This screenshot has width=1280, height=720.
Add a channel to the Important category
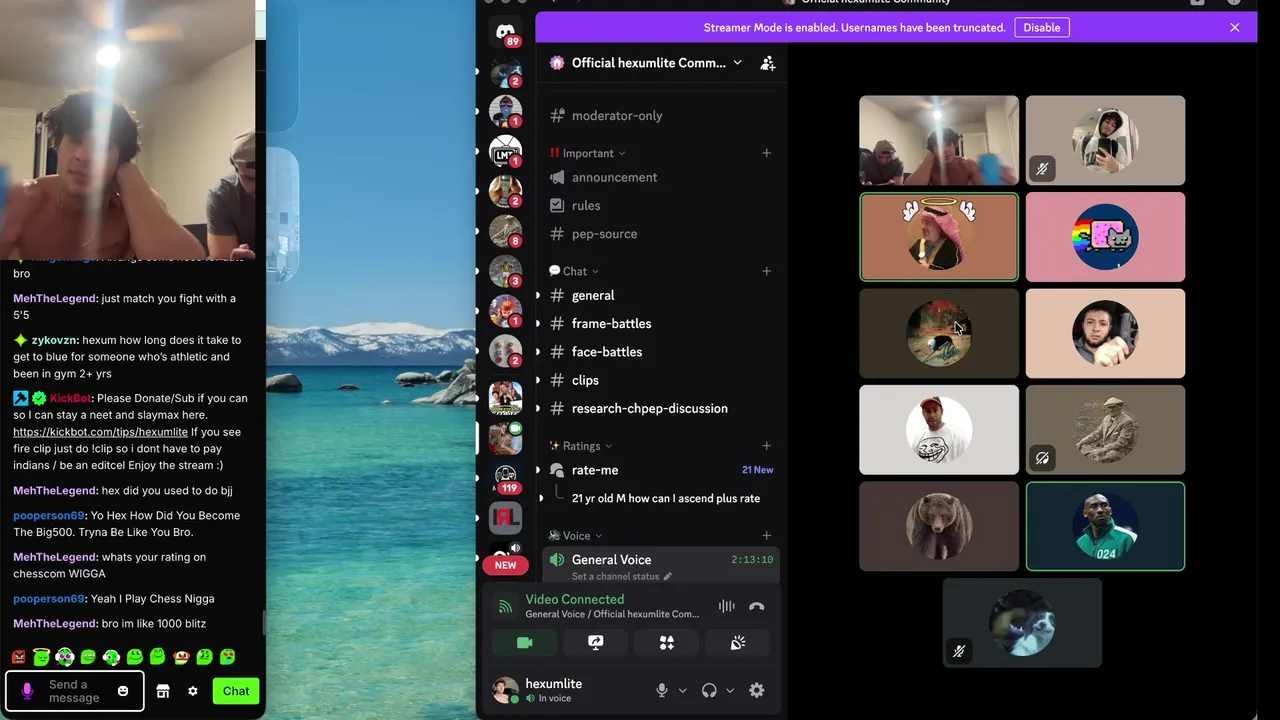click(766, 153)
